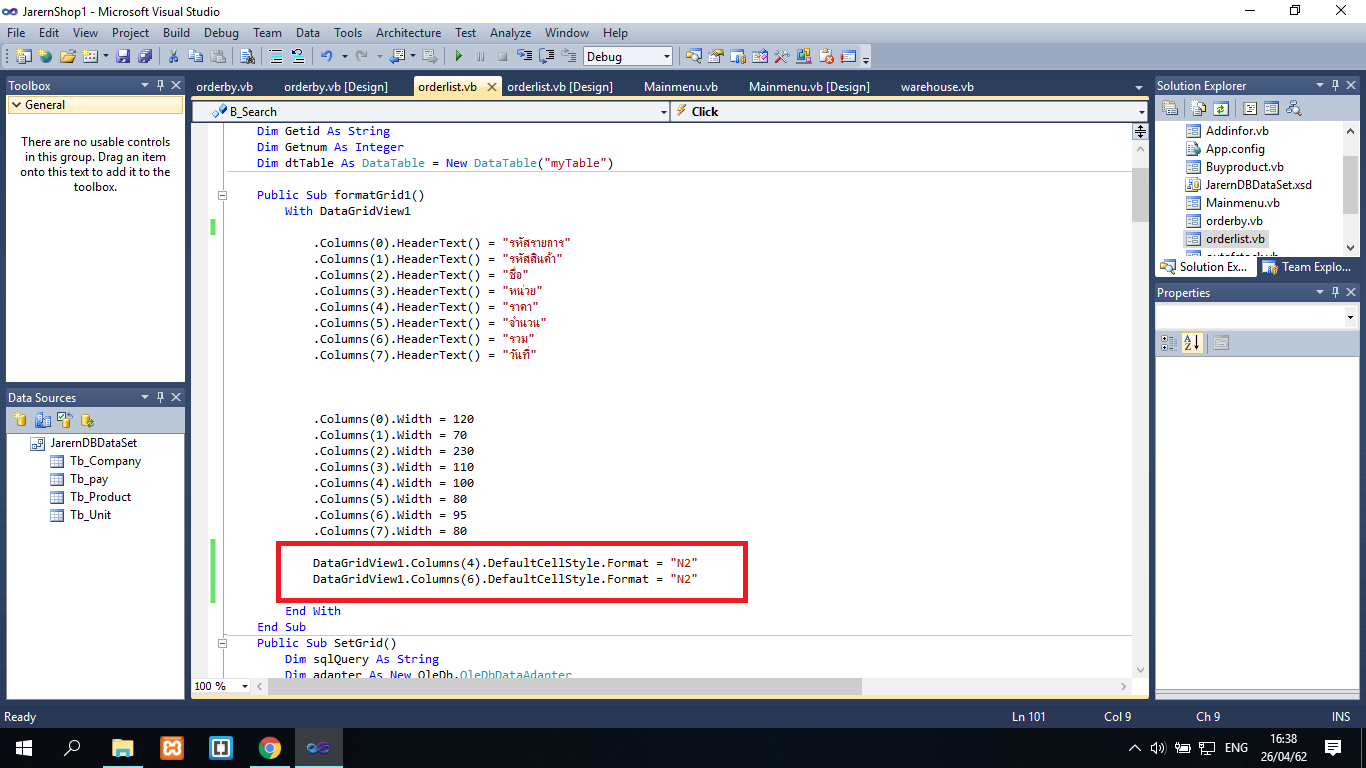The height and width of the screenshot is (768, 1366).
Task: Toggle auto-hide pin on Toolbox panel
Action: pos(160,86)
